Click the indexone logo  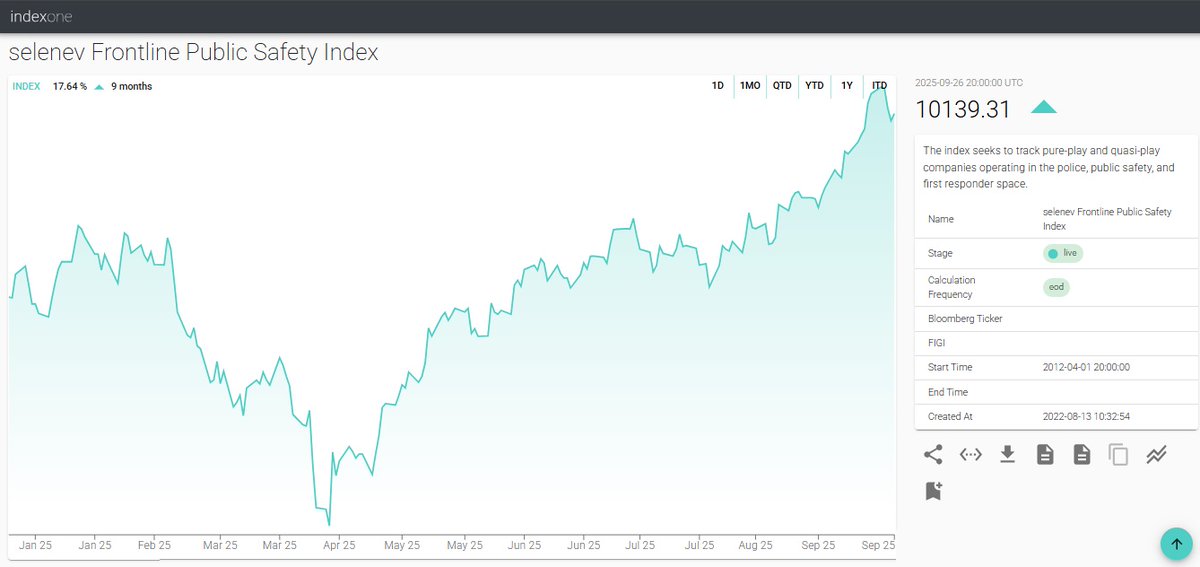pos(41,16)
